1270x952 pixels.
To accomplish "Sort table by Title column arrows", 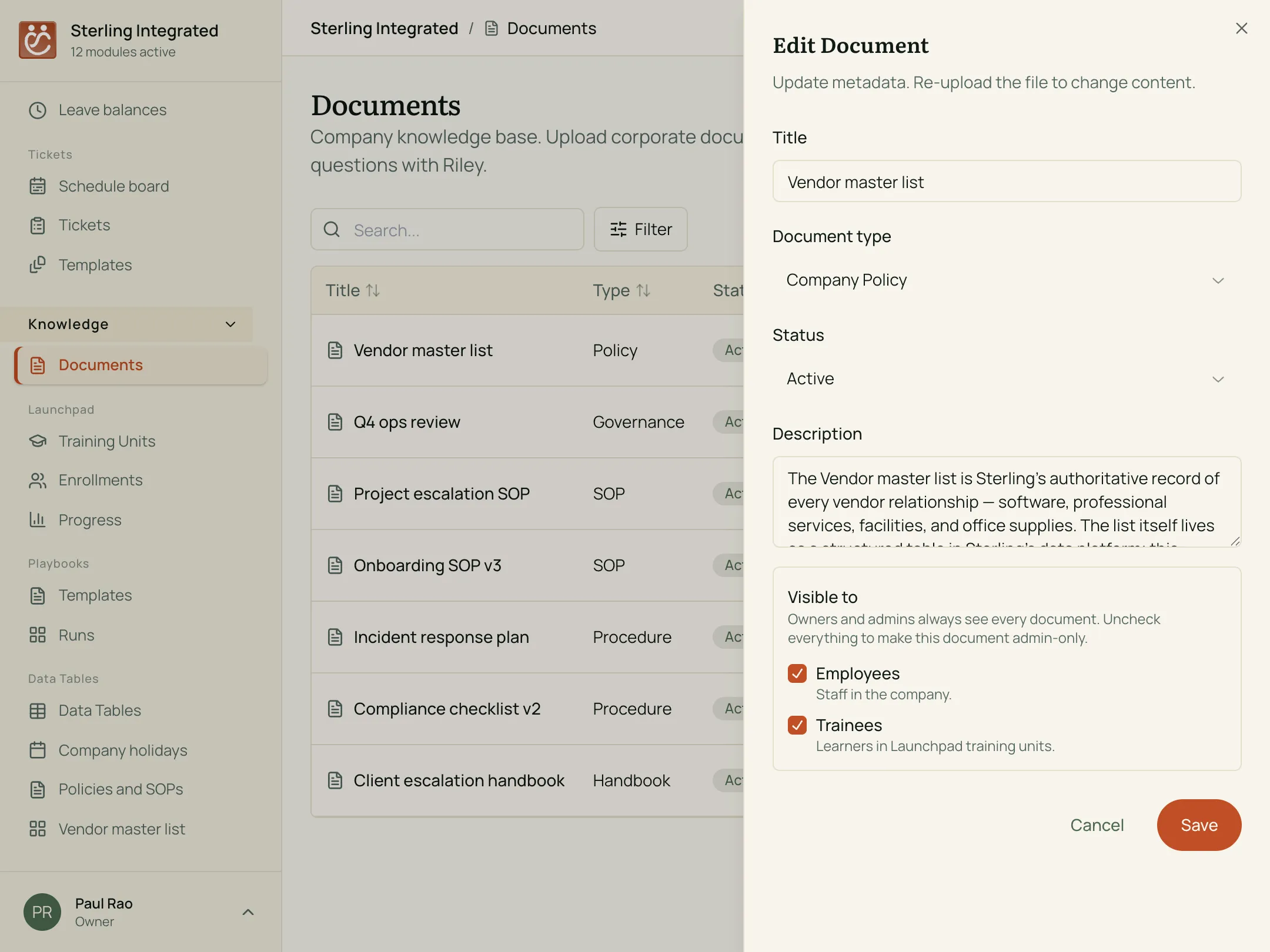I will coord(373,290).
